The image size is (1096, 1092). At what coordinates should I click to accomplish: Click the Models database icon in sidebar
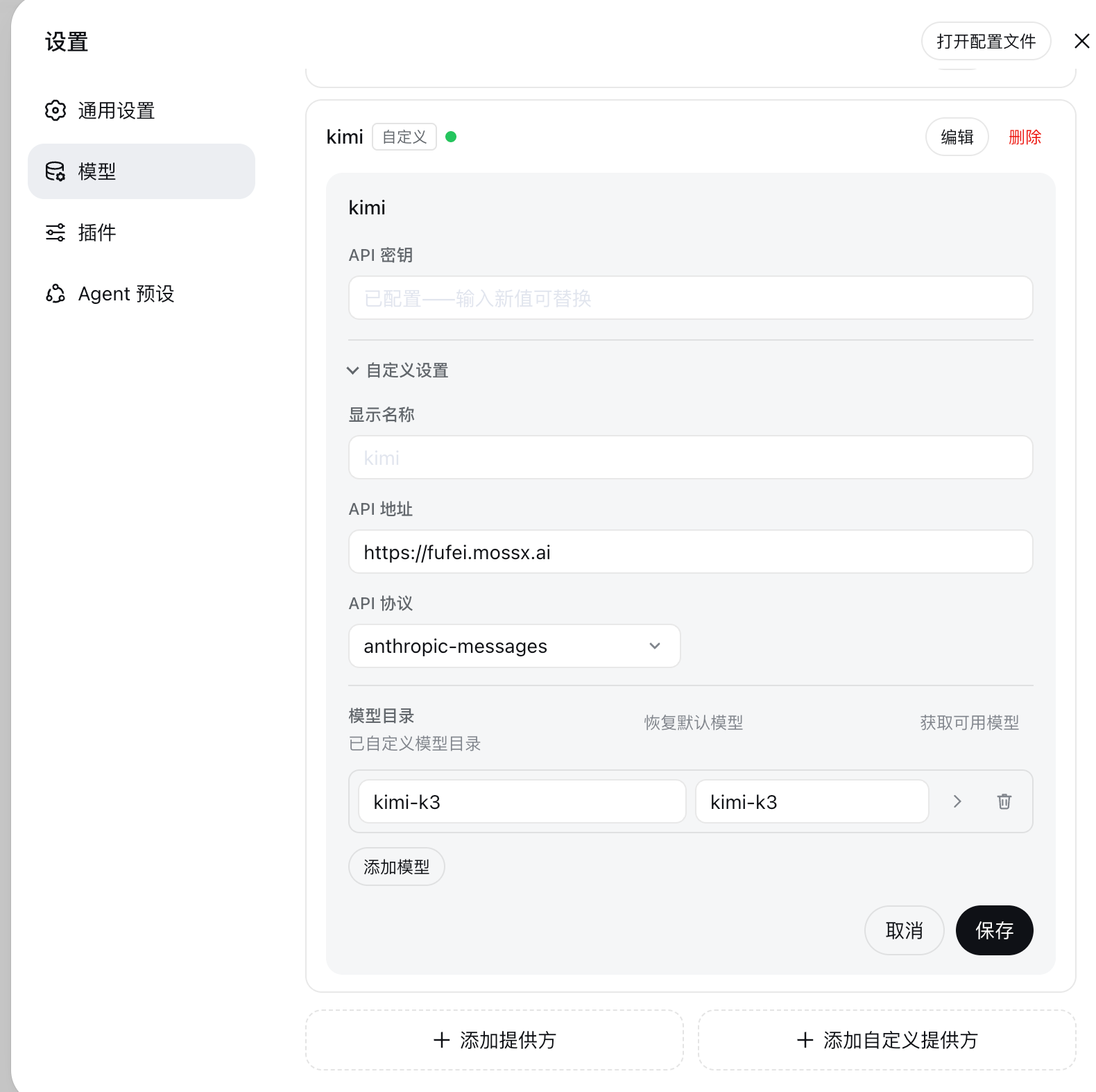tap(55, 171)
